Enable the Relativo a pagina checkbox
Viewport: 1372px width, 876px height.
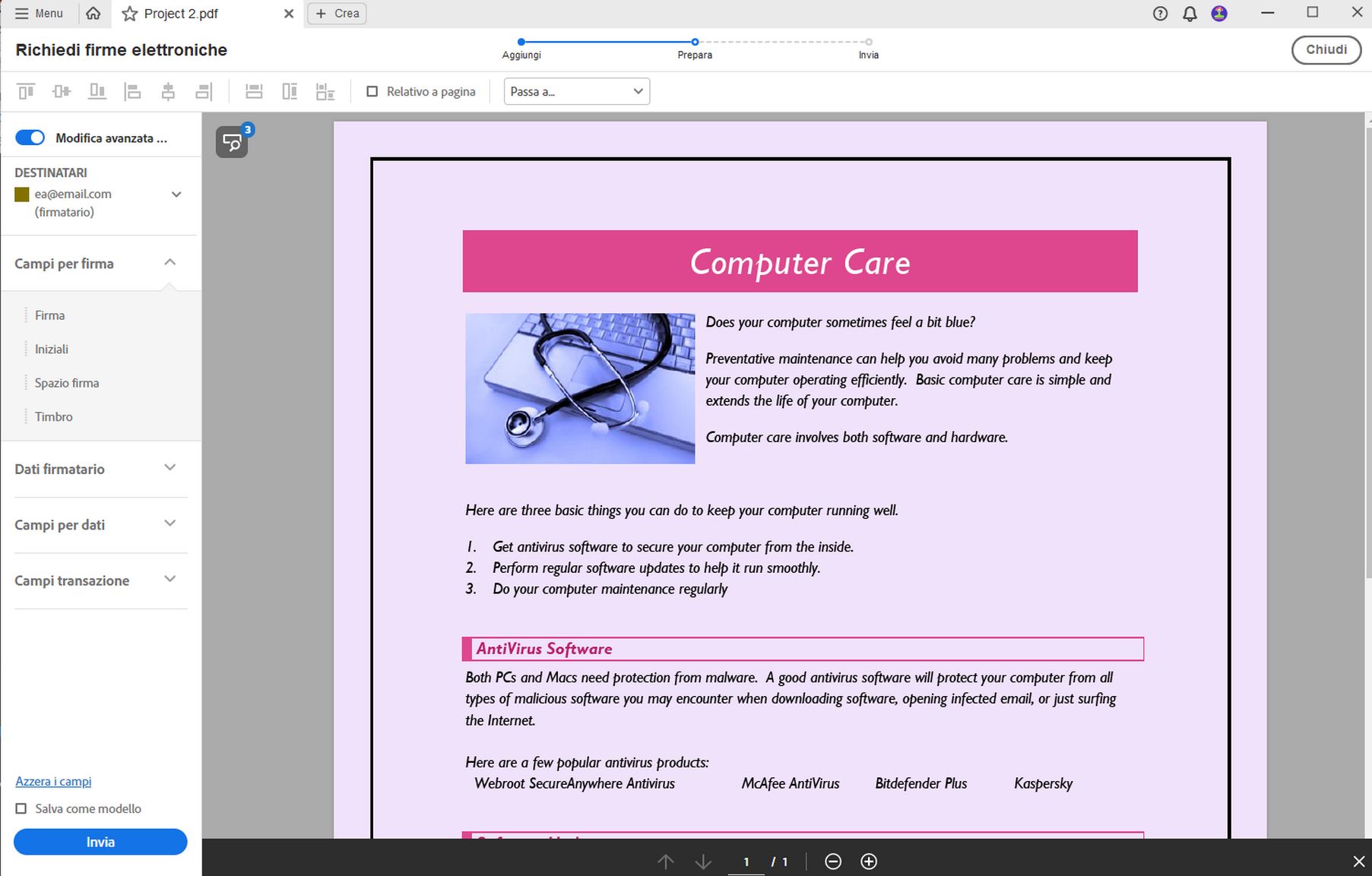point(372,92)
